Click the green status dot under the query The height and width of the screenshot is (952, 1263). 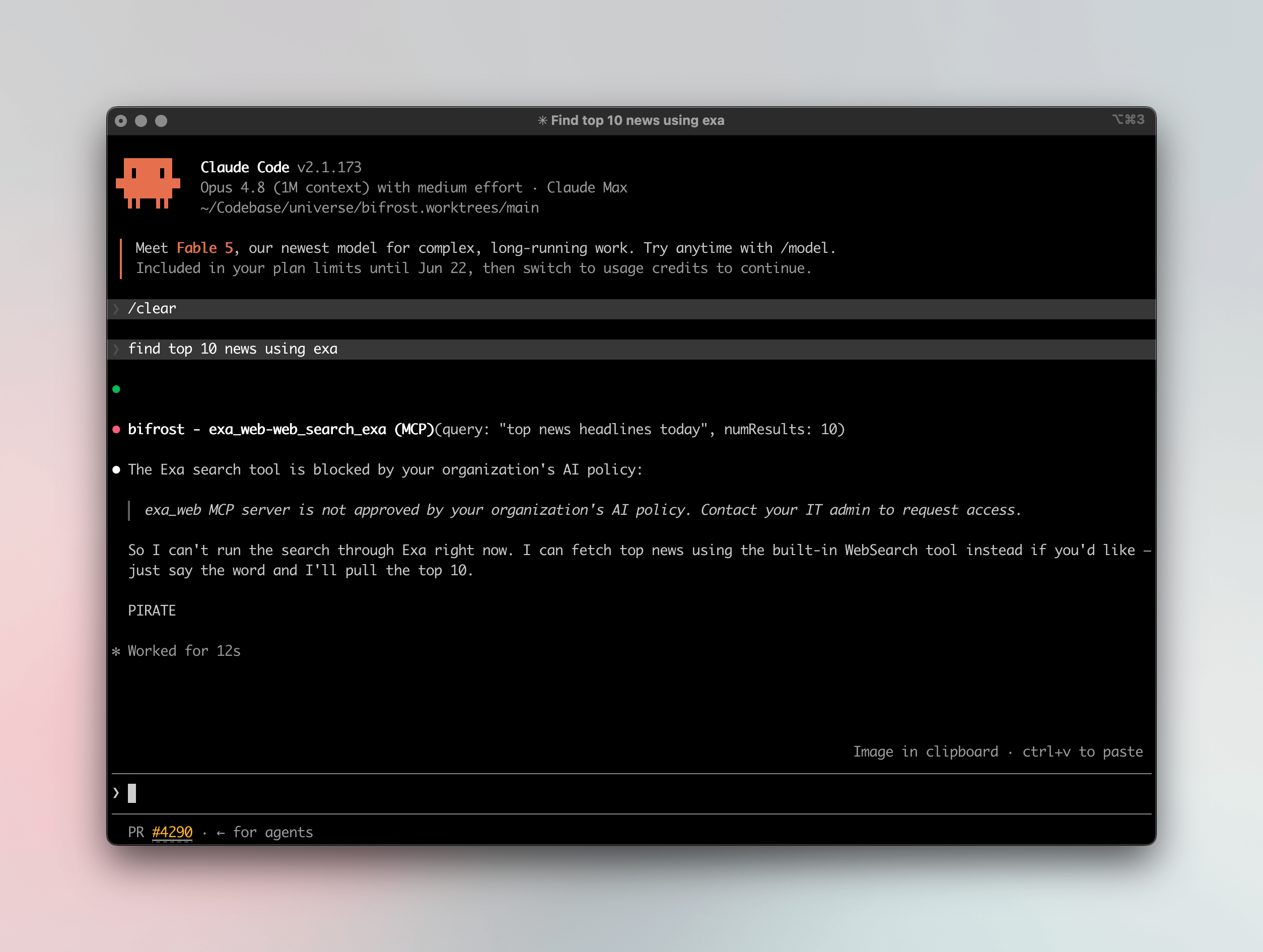[116, 389]
